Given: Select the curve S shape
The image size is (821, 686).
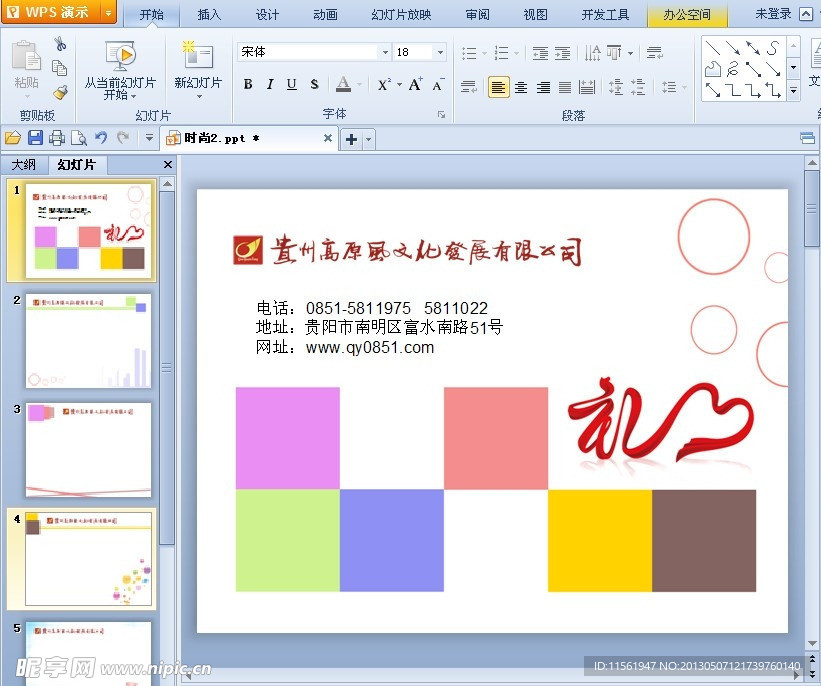Looking at the screenshot, I should (x=773, y=48).
